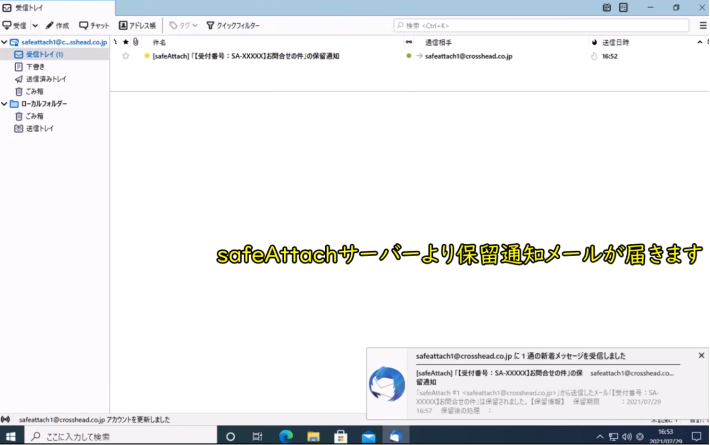710x445 pixels.
Task: Click the ここに入力して検索 taskbar search box
Action: tap(120, 436)
